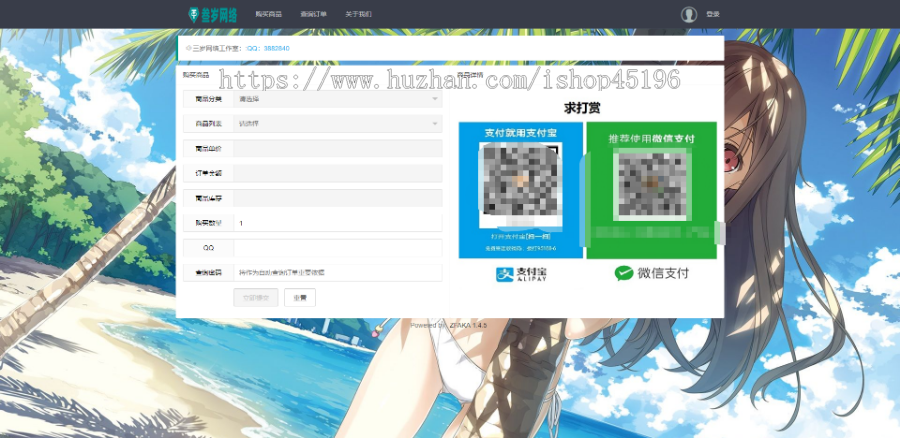
Task: Click the user avatar icon in header
Action: [x=689, y=15]
